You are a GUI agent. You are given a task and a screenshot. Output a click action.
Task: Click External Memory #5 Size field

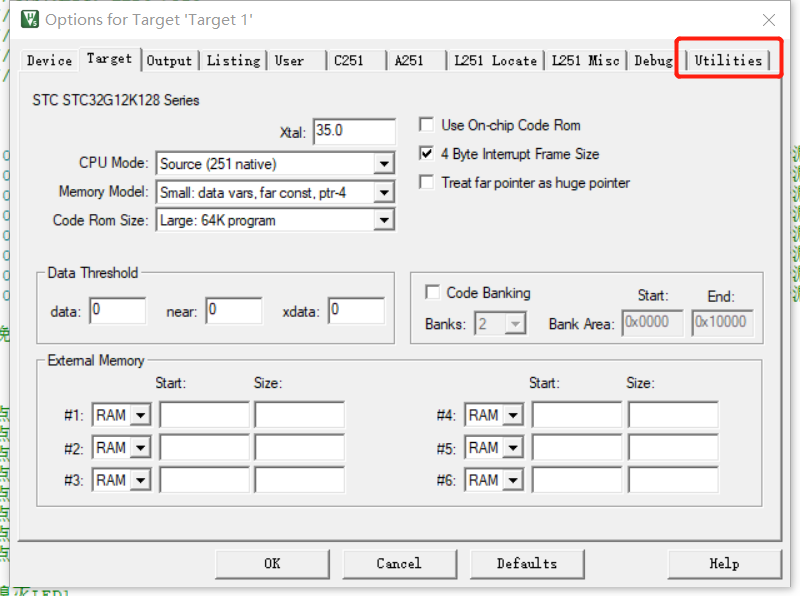pos(673,447)
